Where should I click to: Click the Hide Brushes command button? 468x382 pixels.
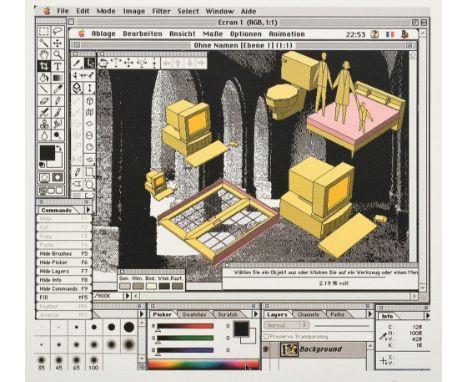[64, 254]
